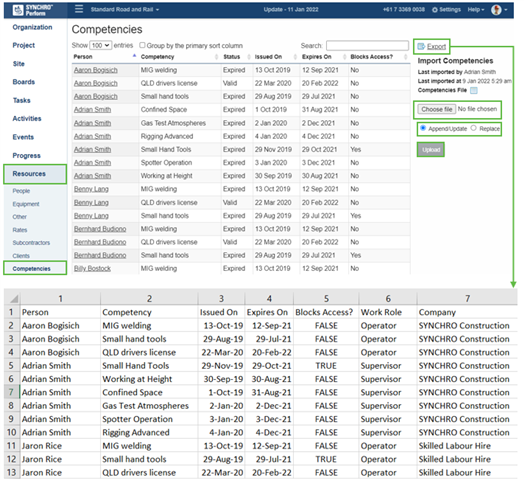Viewport: 524px width, 480px height.
Task: Click the SYNCHRO Perform logo
Action: tap(33, 10)
